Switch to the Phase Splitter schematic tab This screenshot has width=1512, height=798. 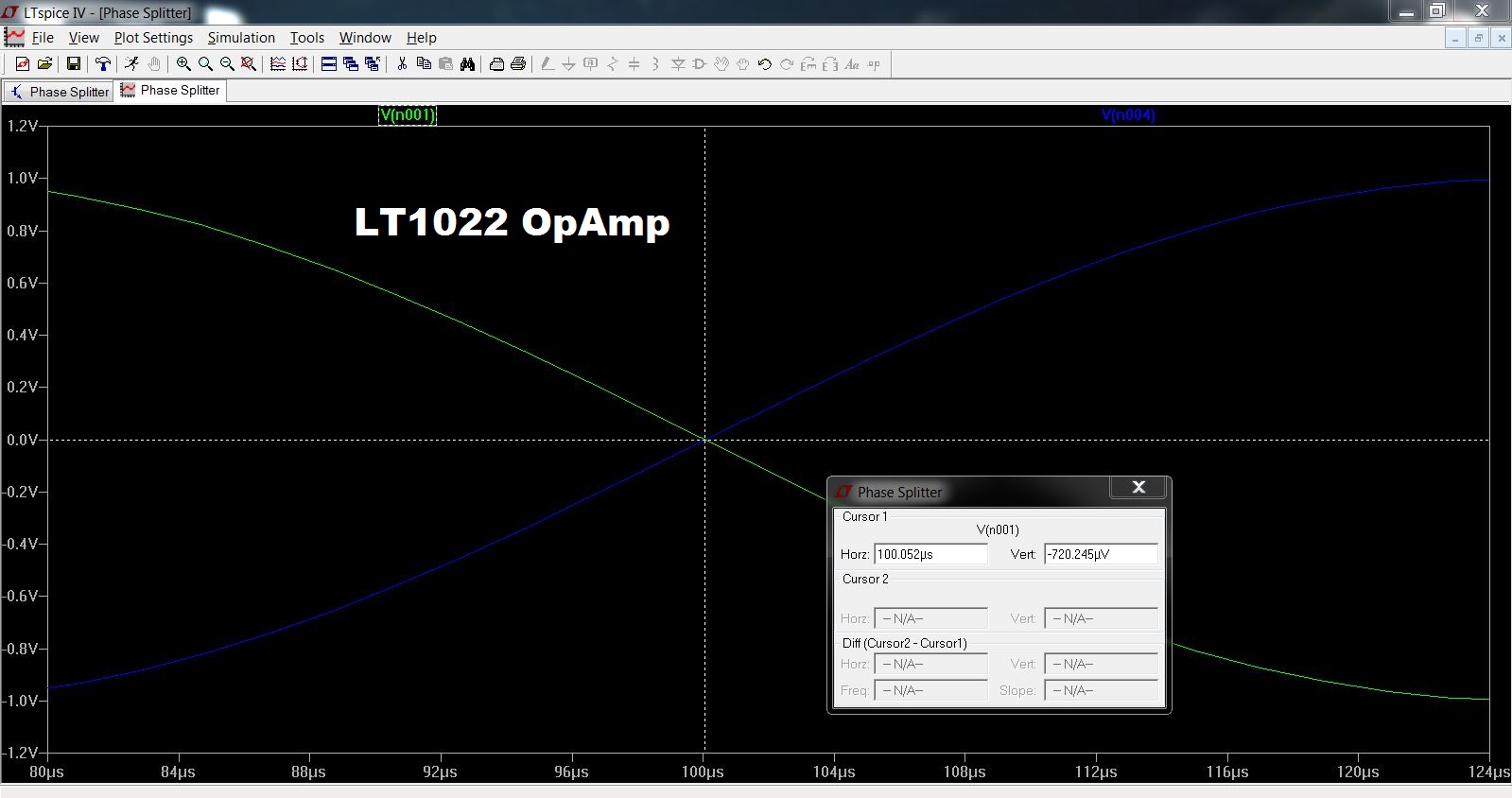point(59,92)
